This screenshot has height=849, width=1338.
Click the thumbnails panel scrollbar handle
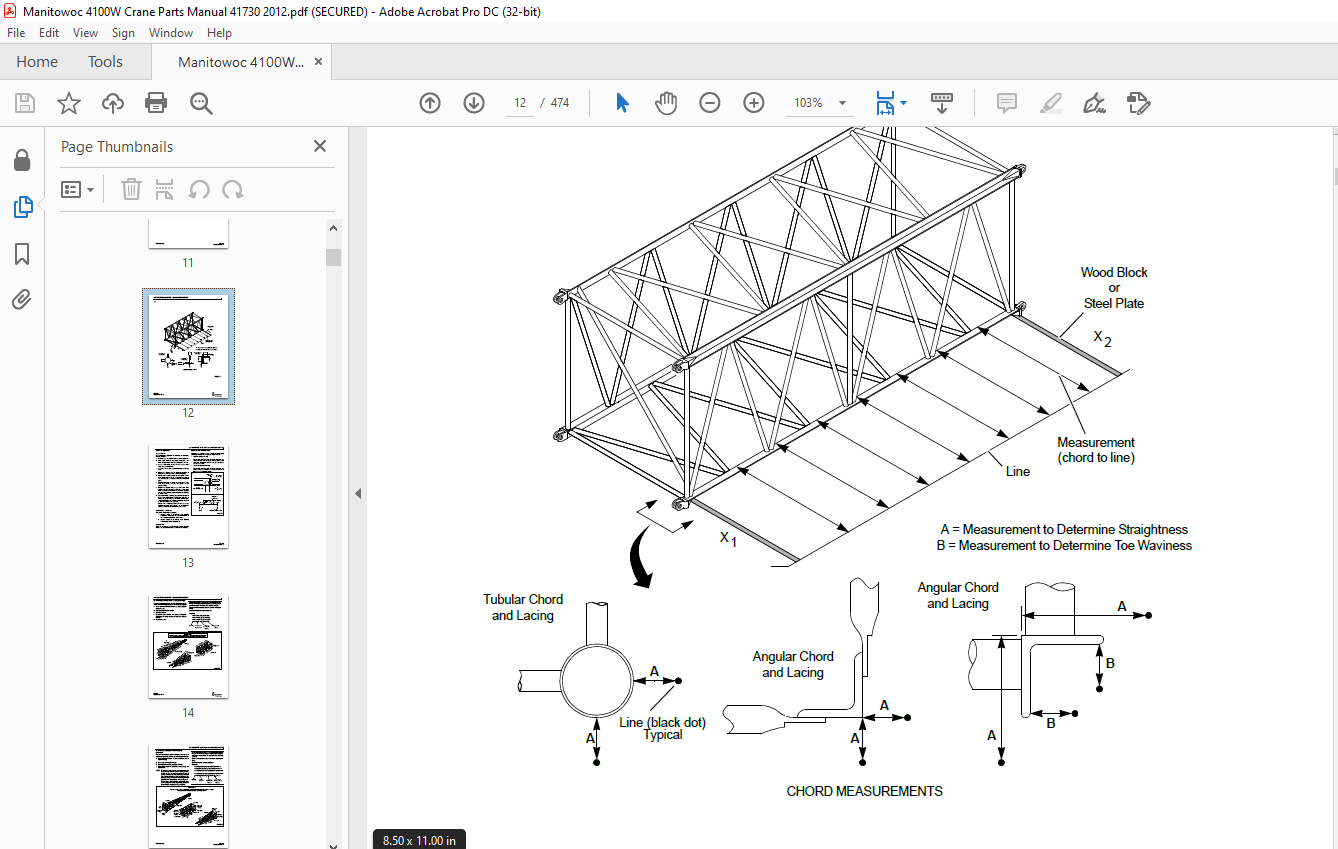click(x=334, y=257)
